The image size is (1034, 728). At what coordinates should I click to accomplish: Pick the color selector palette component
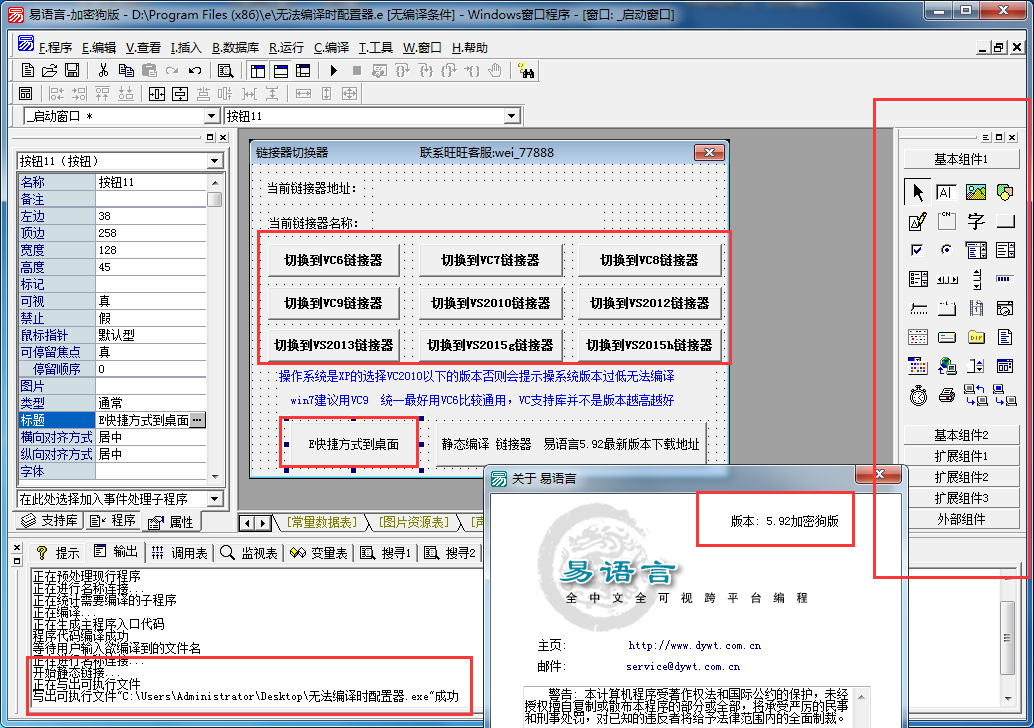[917, 366]
